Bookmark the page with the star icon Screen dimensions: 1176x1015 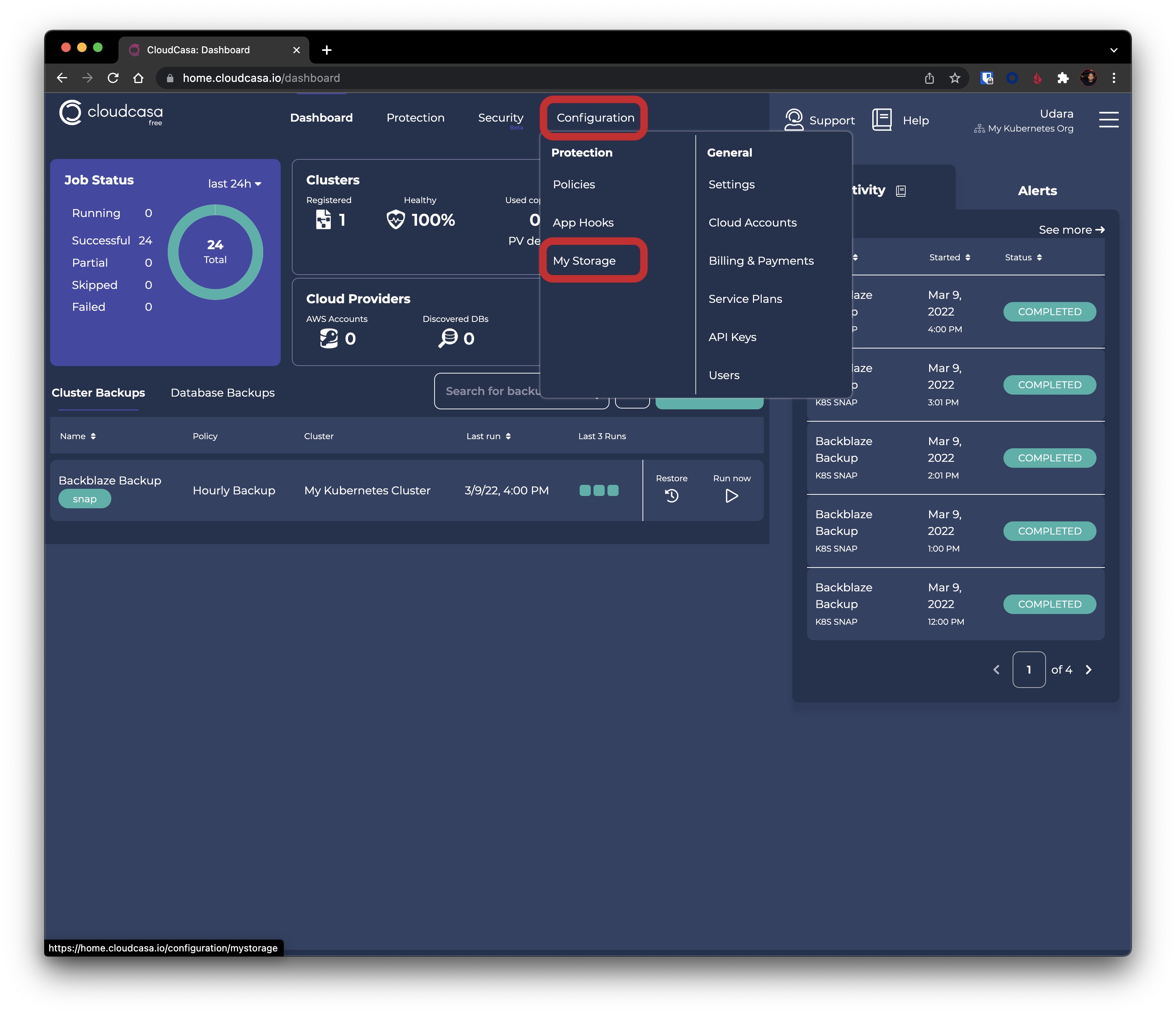coord(955,78)
